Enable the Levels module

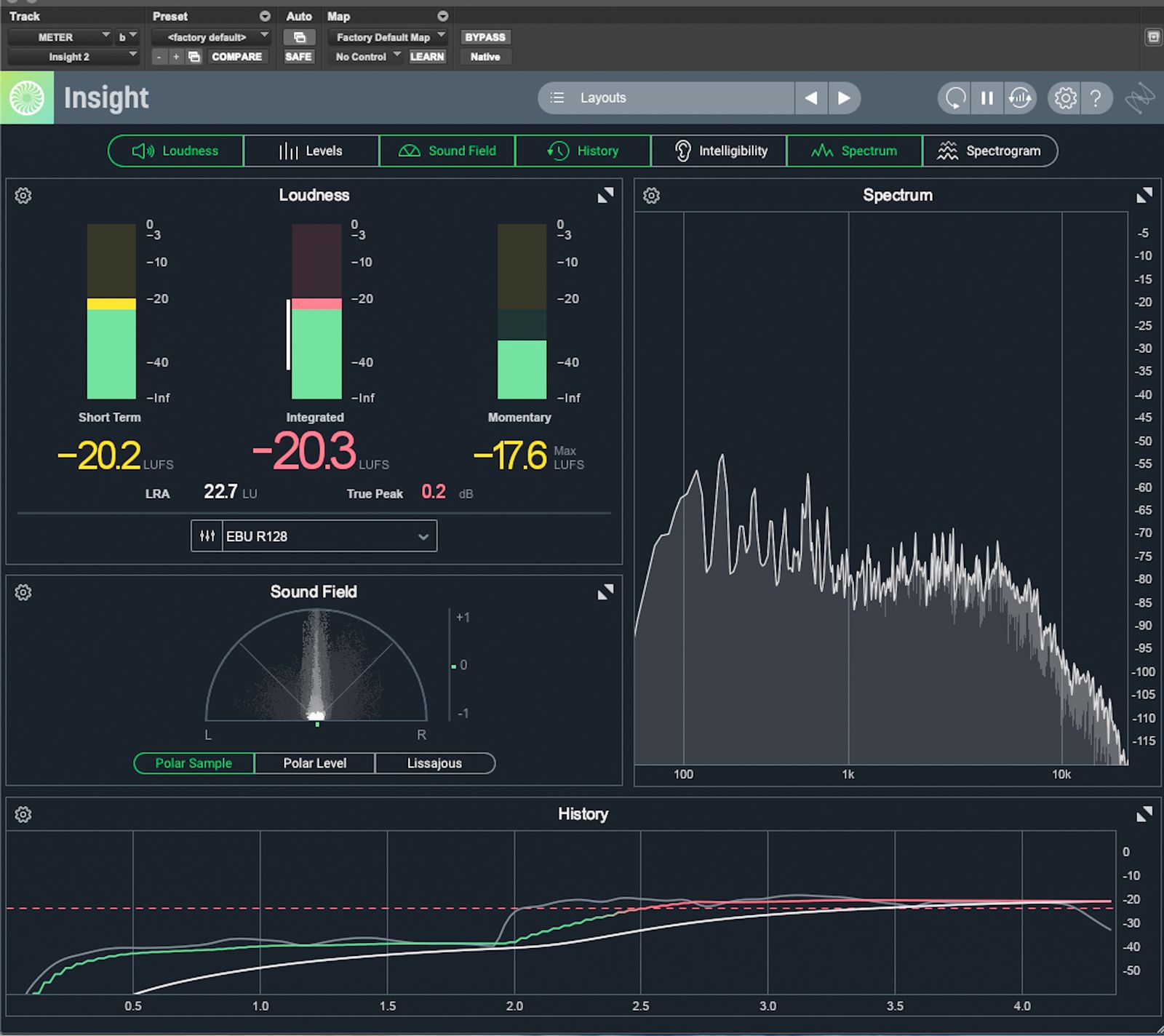311,151
